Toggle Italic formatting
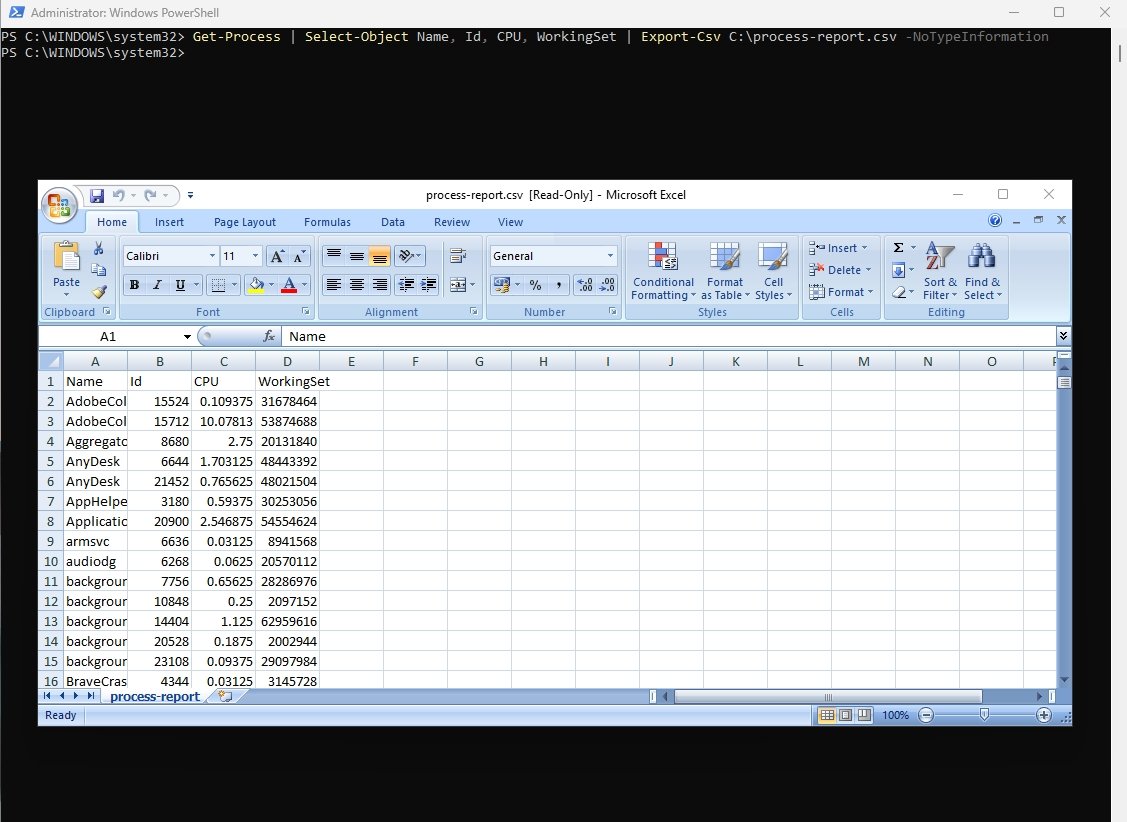Image resolution: width=1127 pixels, height=822 pixels. tap(157, 285)
